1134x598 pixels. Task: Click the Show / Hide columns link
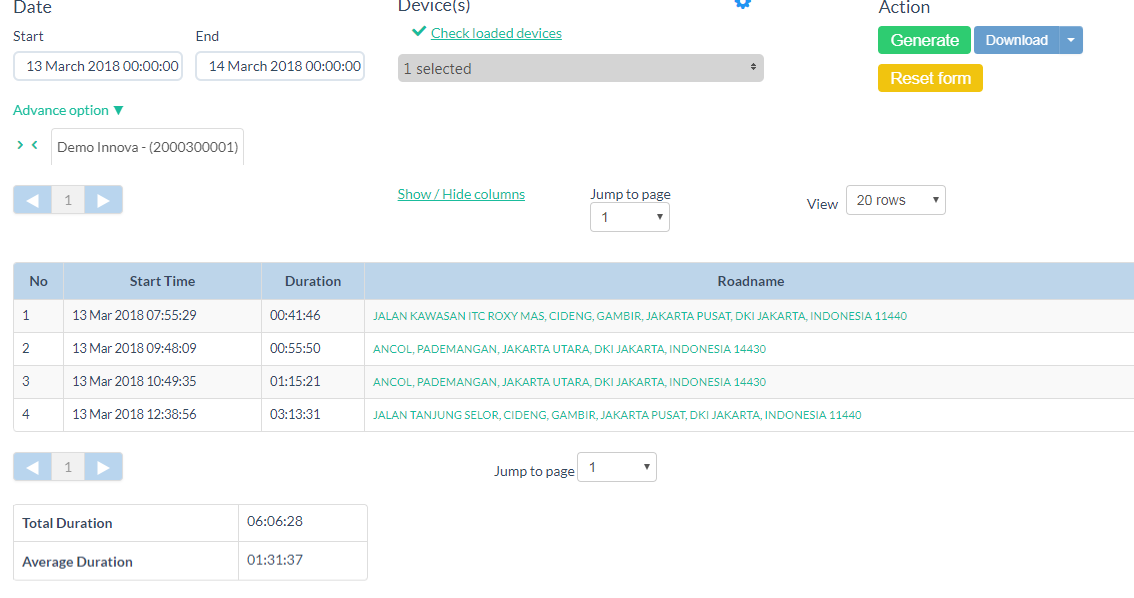pos(461,194)
